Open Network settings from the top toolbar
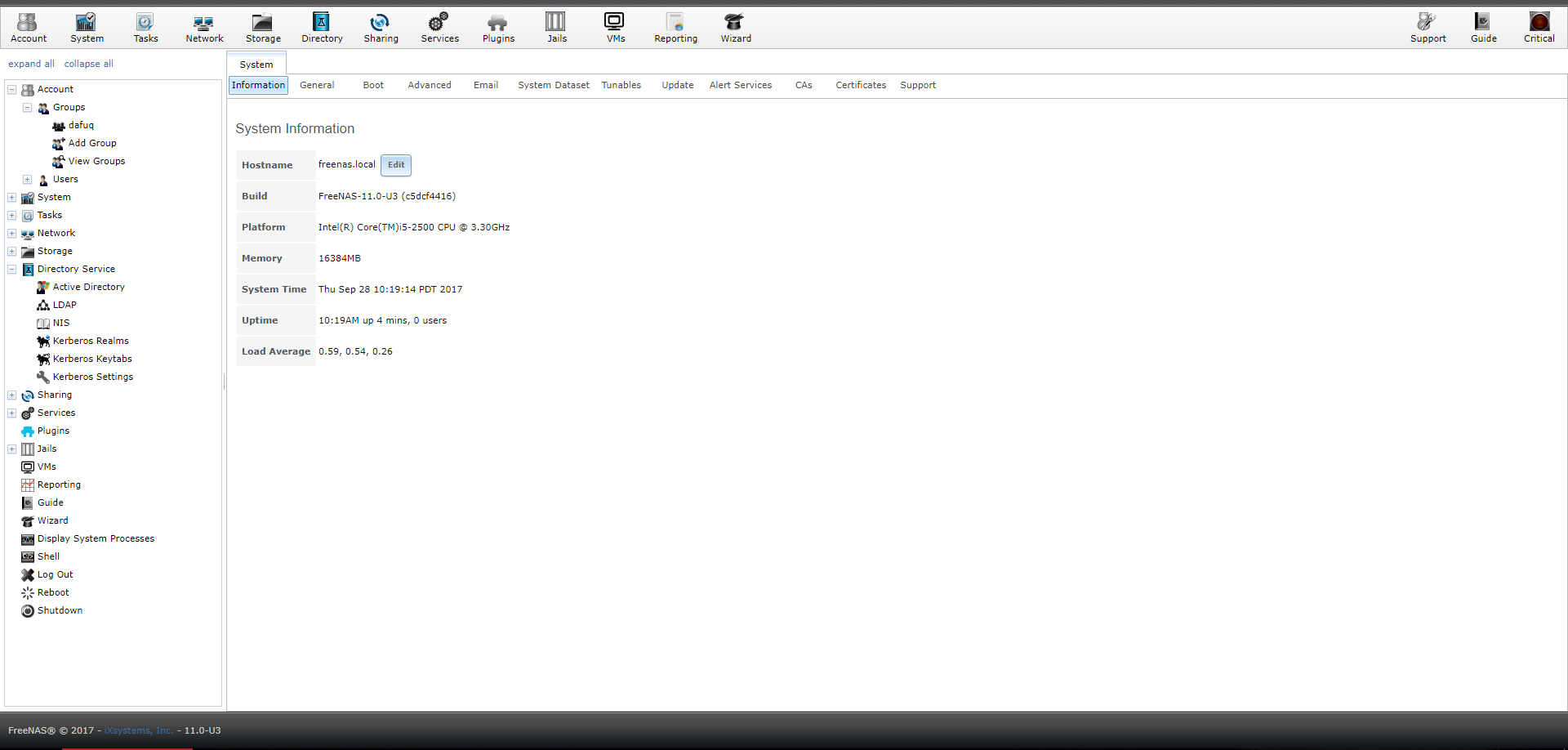Screen dimensions: 1568x750 (x=204, y=28)
